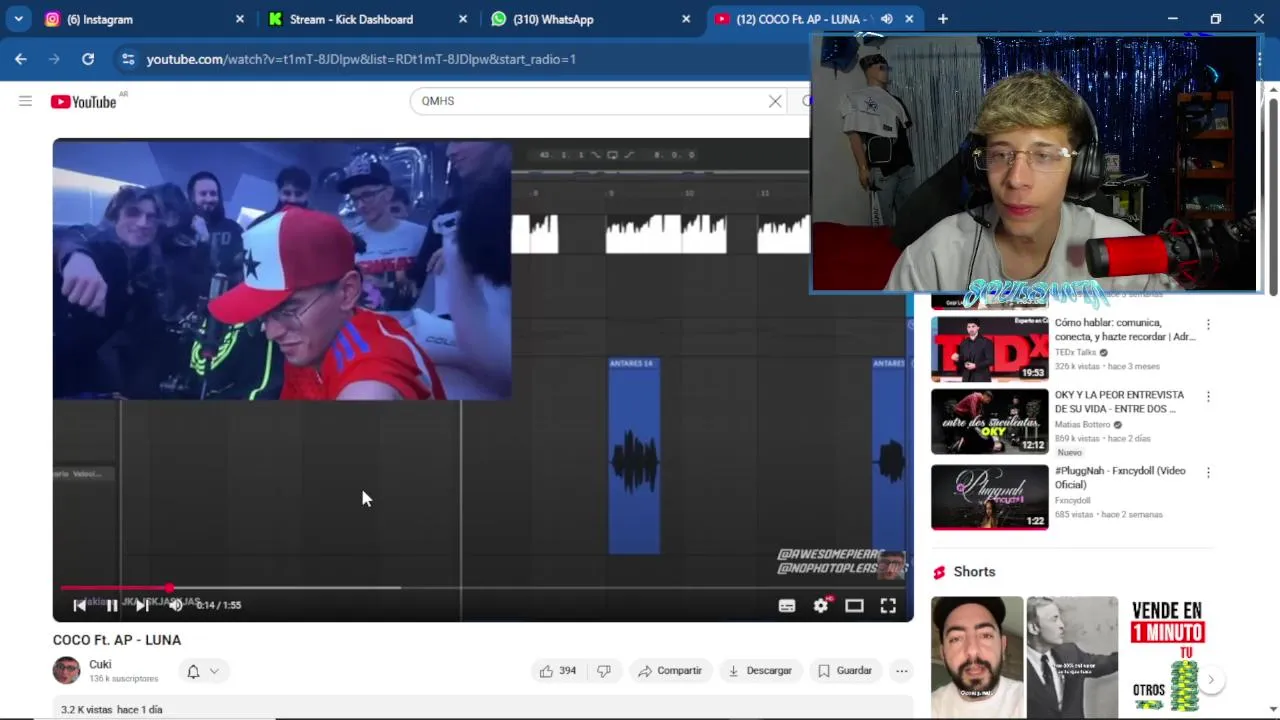Open a new browser tab
This screenshot has height=720, width=1280.
point(942,19)
